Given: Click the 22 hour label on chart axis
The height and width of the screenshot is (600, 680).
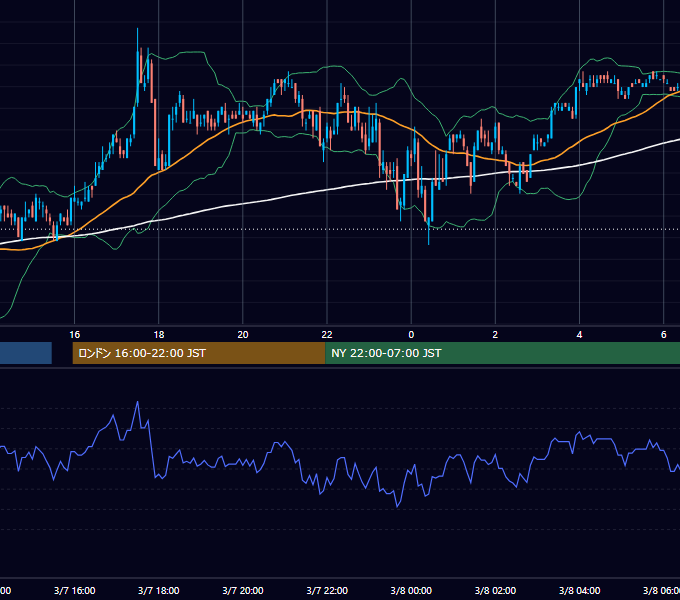Looking at the screenshot, I should pos(327,334).
